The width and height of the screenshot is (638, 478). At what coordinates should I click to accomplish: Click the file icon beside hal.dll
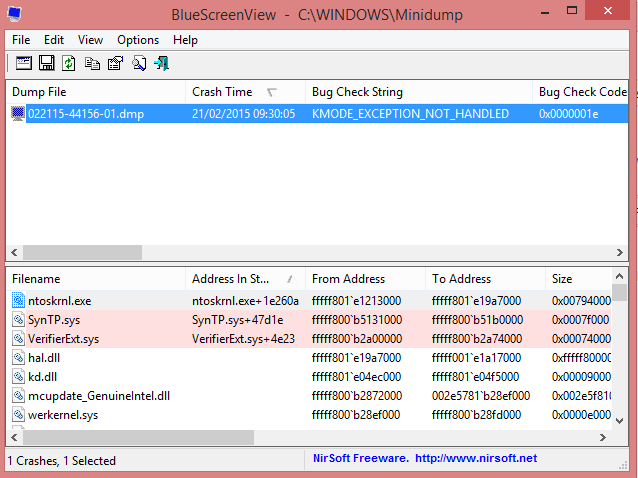[18, 358]
